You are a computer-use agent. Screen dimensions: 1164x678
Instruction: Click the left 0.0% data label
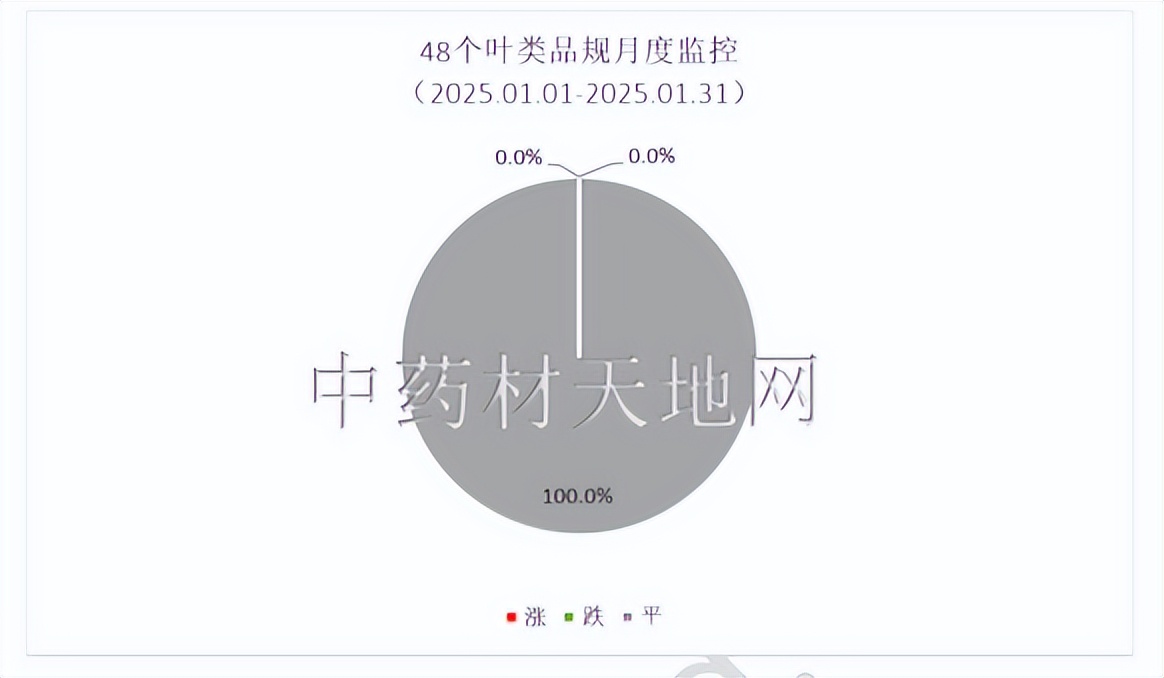tap(519, 157)
